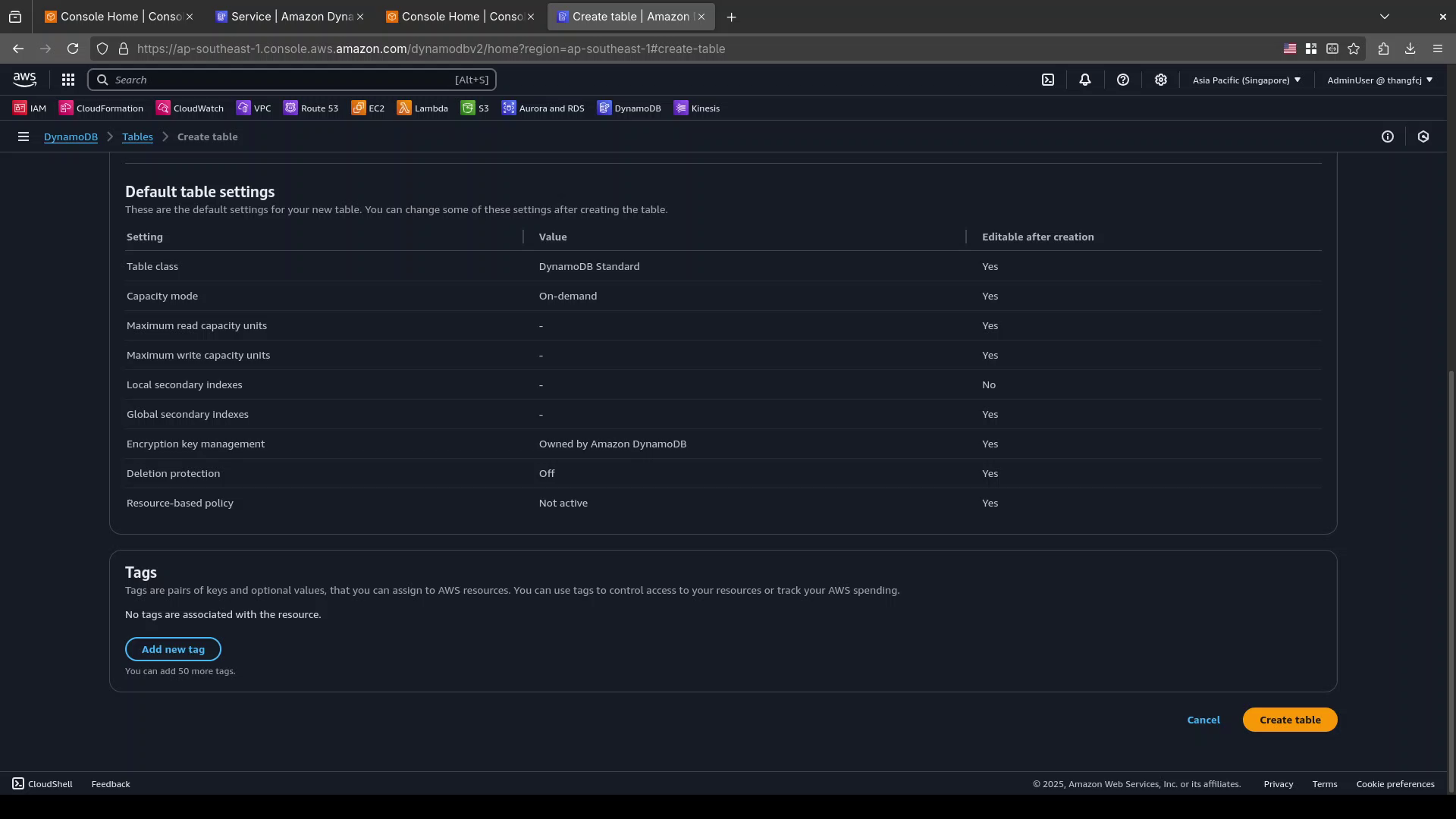Click the Owned by Amazon DynamoDB value
This screenshot has width=1456, height=819.
pos(612,444)
